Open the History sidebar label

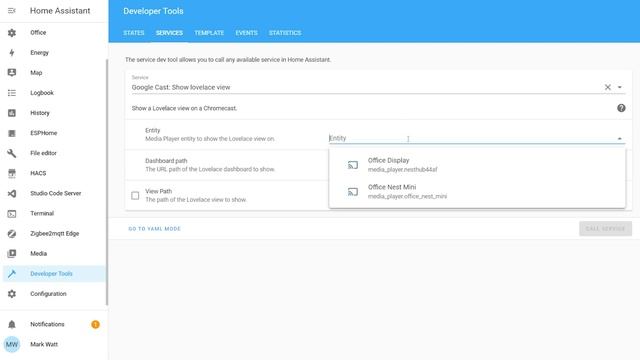(40, 113)
